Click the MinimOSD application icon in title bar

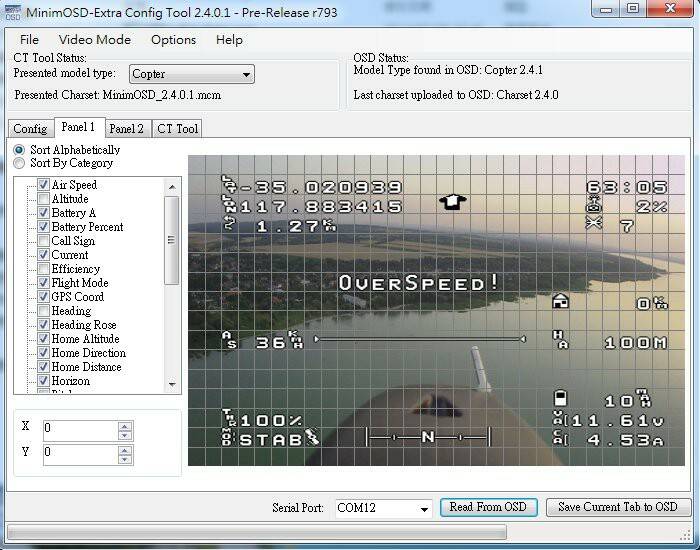[13, 10]
